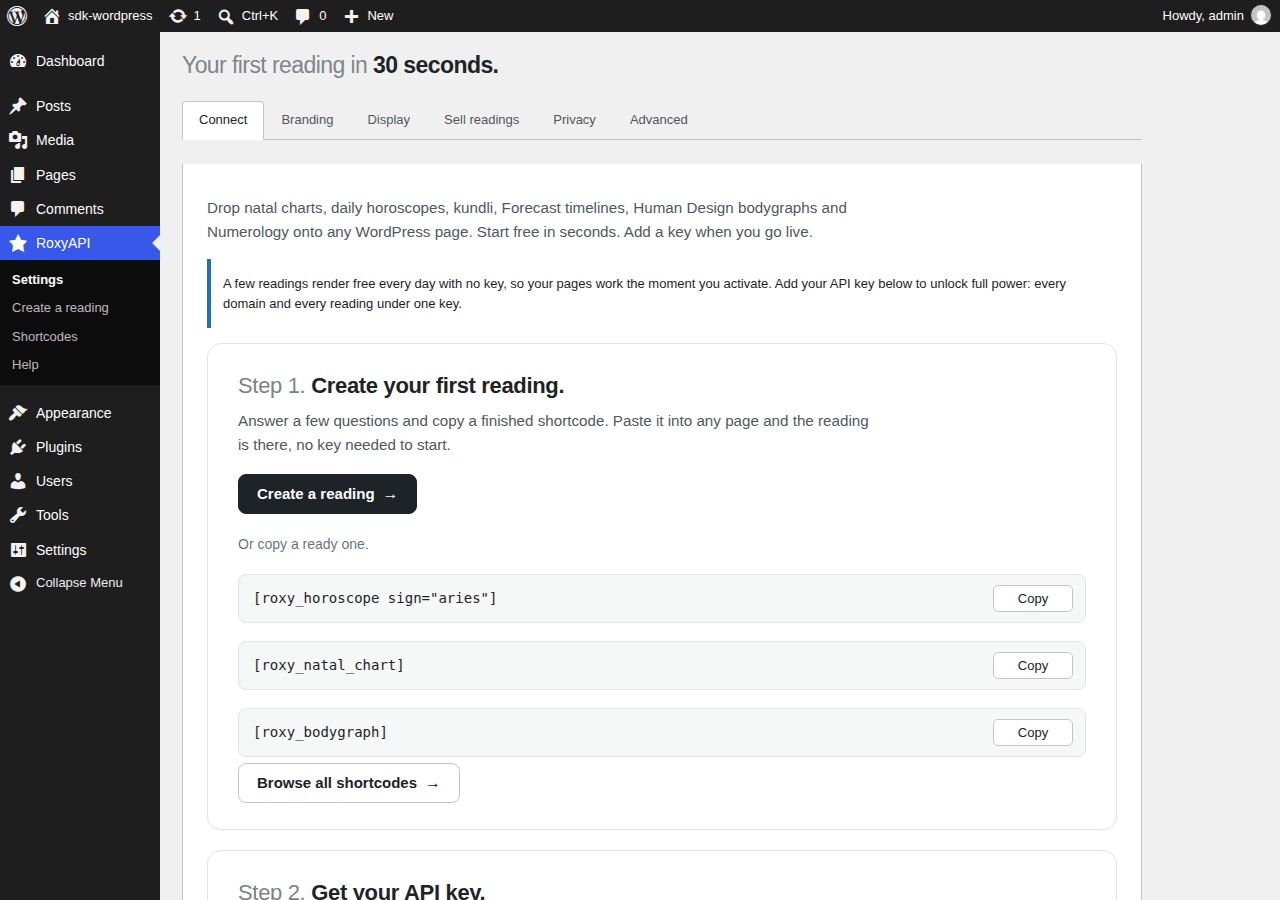Click the WordPress logo icon
Viewport: 1280px width, 900px height.
coord(17,16)
